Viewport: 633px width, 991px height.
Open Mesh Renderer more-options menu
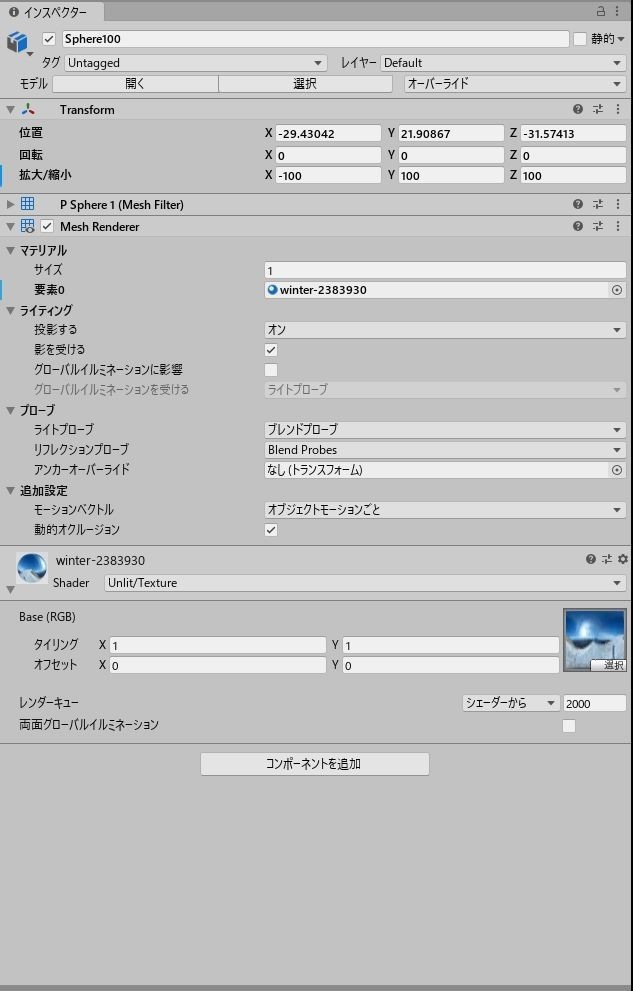pyautogui.click(x=618, y=226)
